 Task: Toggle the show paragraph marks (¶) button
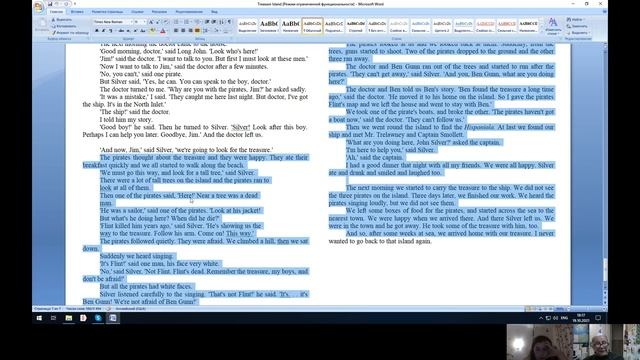[229, 22]
